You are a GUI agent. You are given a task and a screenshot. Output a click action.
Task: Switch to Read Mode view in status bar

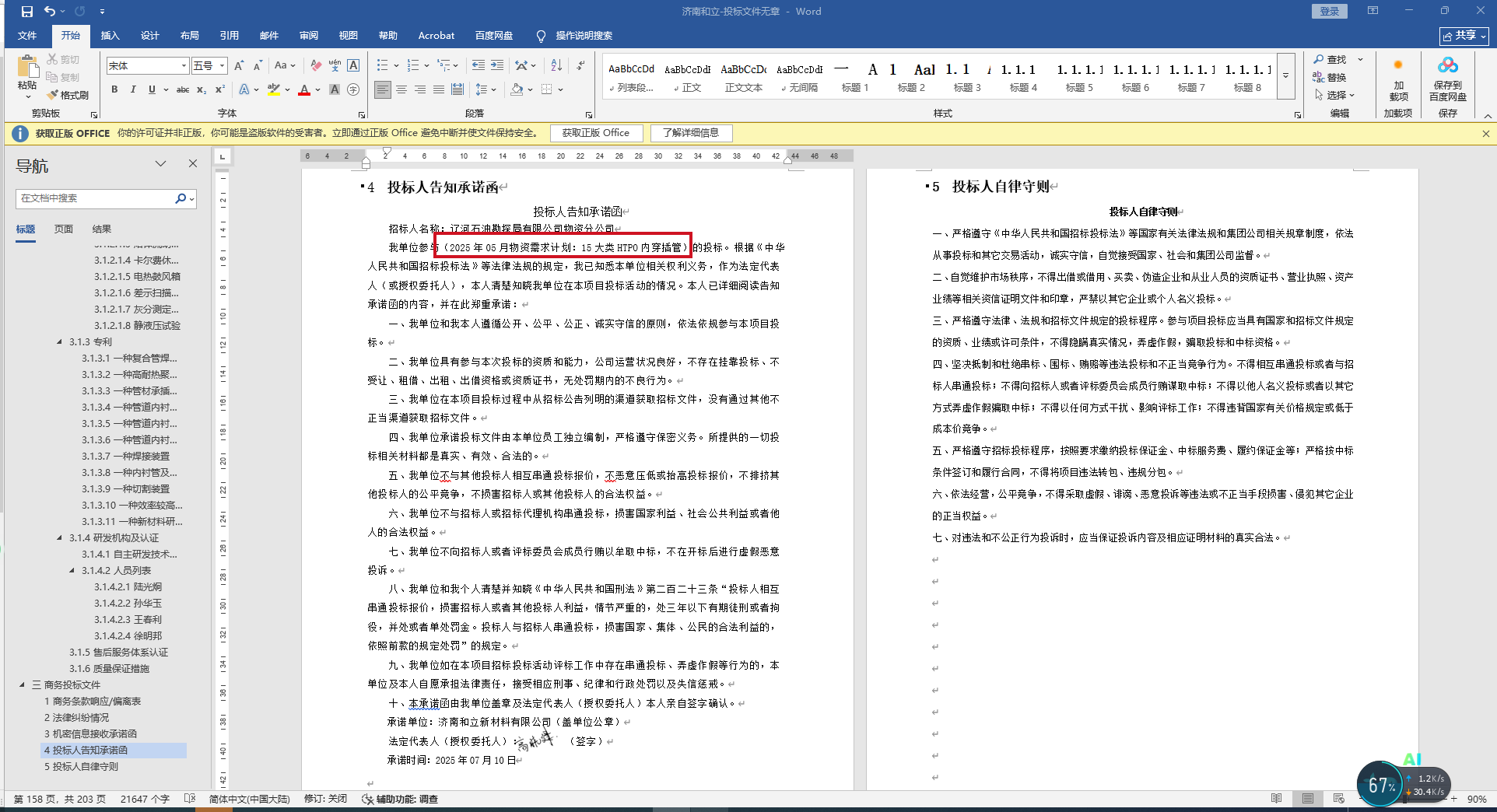click(x=1277, y=799)
